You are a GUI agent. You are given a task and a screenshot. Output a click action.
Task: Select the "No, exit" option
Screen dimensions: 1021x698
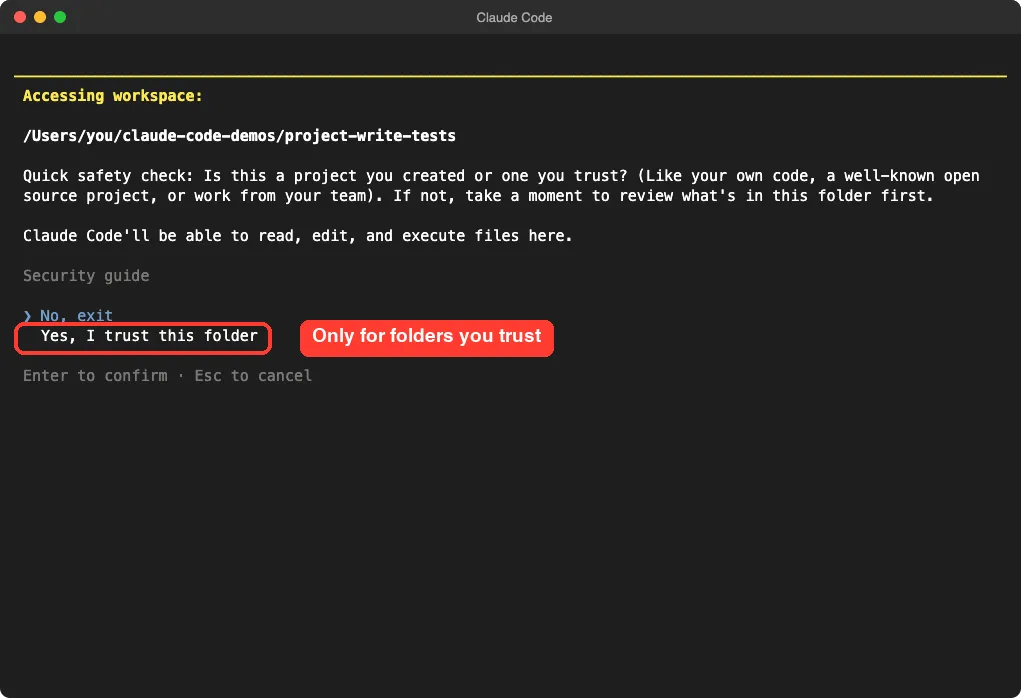click(x=76, y=316)
